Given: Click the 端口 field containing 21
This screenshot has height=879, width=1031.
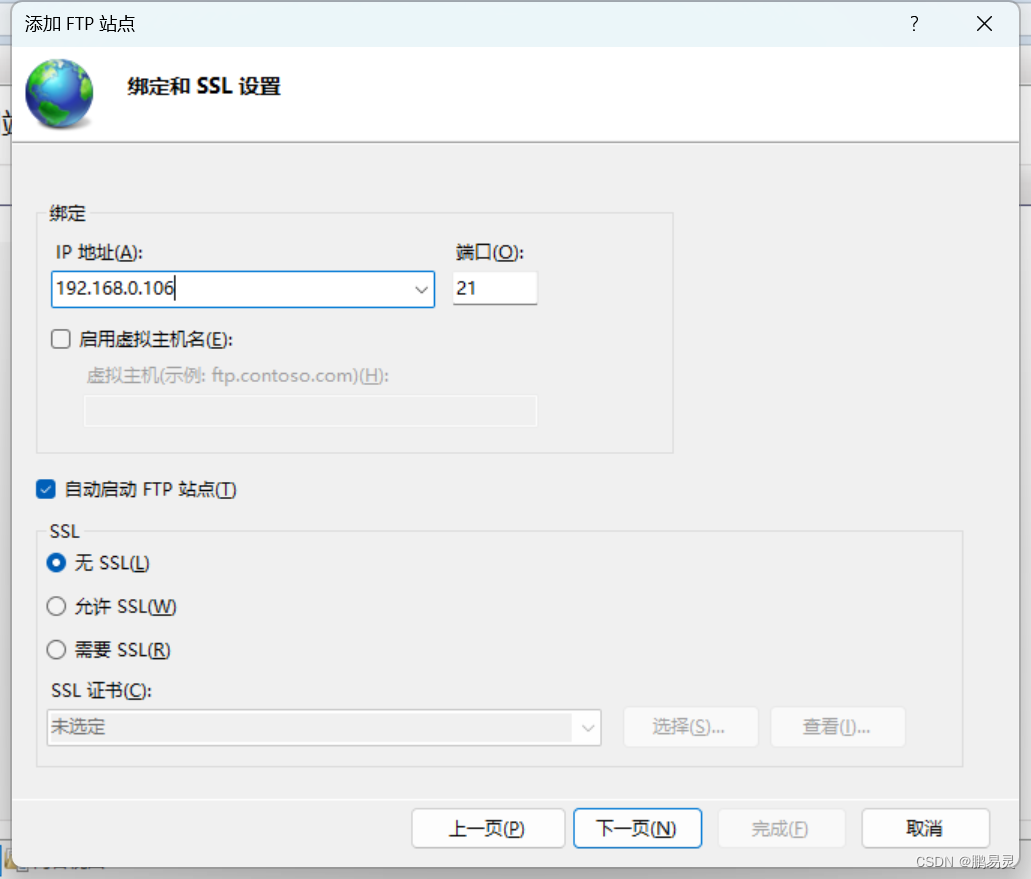Looking at the screenshot, I should click(x=494, y=289).
